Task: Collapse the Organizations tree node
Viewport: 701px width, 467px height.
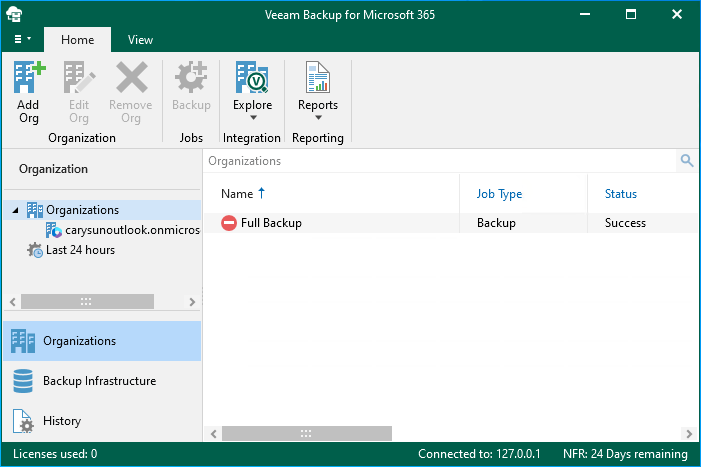Action: point(15,210)
